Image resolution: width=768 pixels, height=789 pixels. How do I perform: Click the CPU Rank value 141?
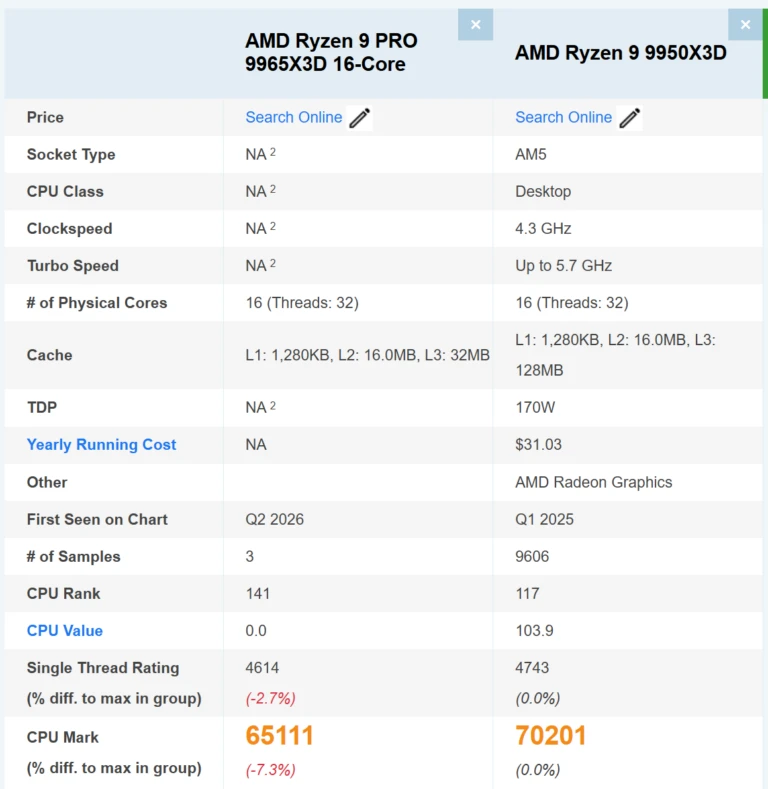258,594
